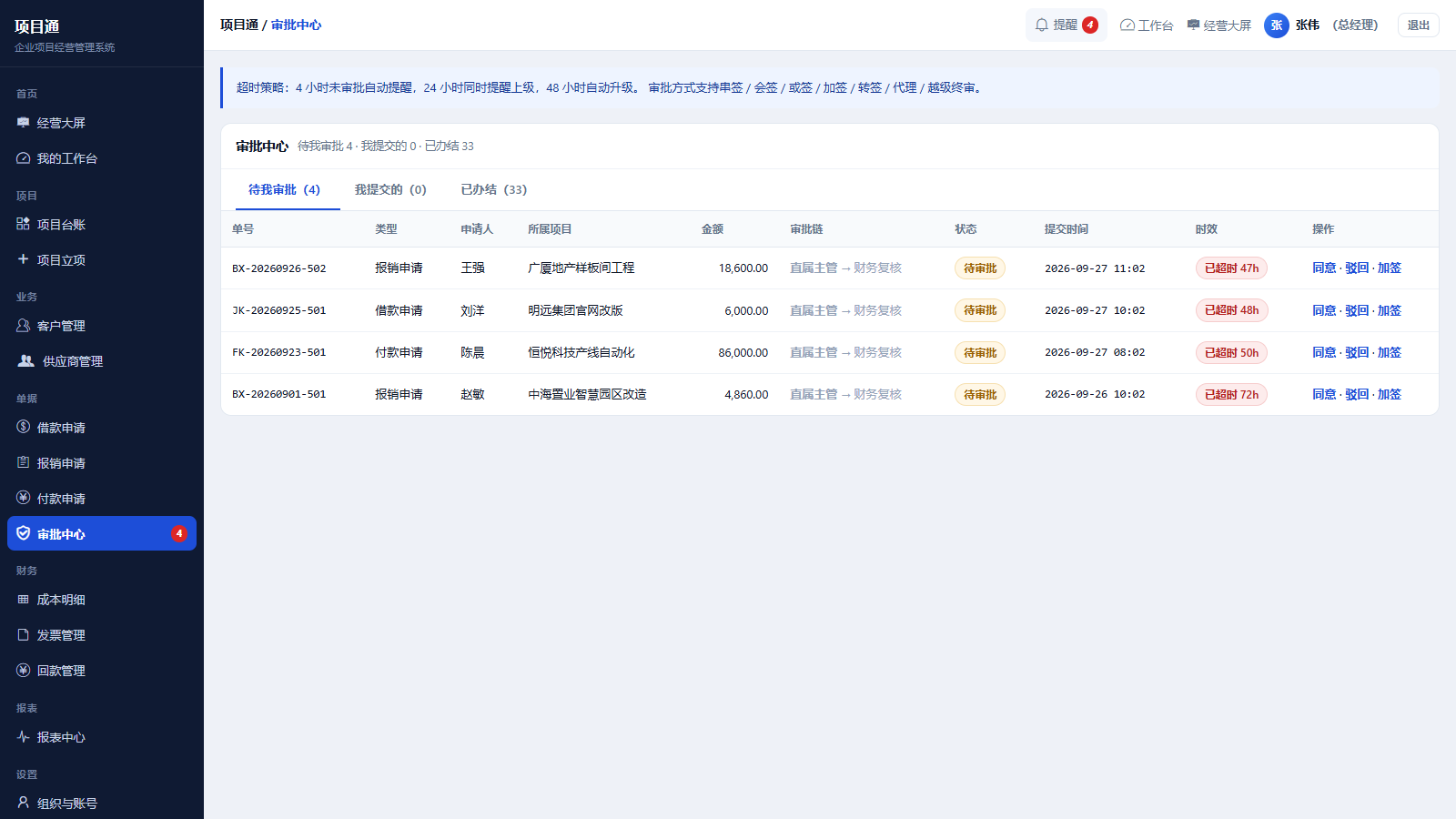Screen dimensions: 1456x819
Task: Click 项目台账 grid icon in sidebar
Action: tap(24, 224)
